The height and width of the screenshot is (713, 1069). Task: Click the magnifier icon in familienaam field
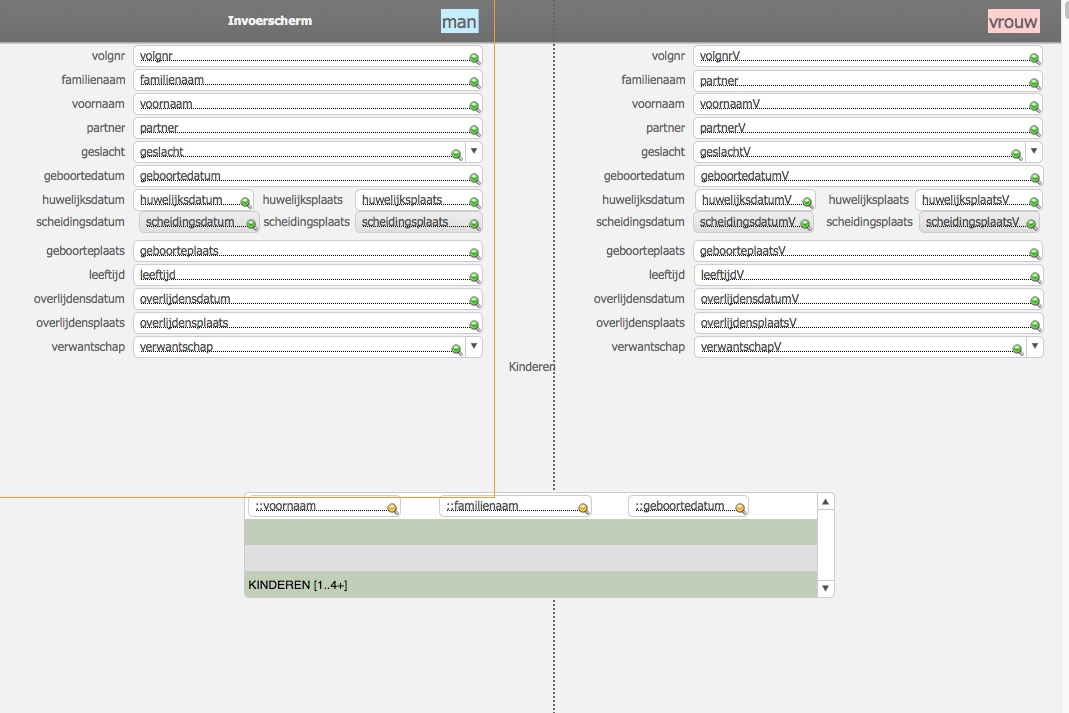click(475, 82)
